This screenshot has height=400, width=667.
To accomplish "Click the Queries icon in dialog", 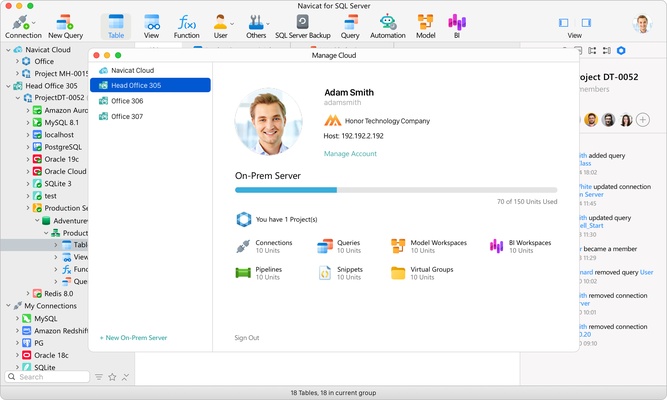I will click(x=325, y=246).
